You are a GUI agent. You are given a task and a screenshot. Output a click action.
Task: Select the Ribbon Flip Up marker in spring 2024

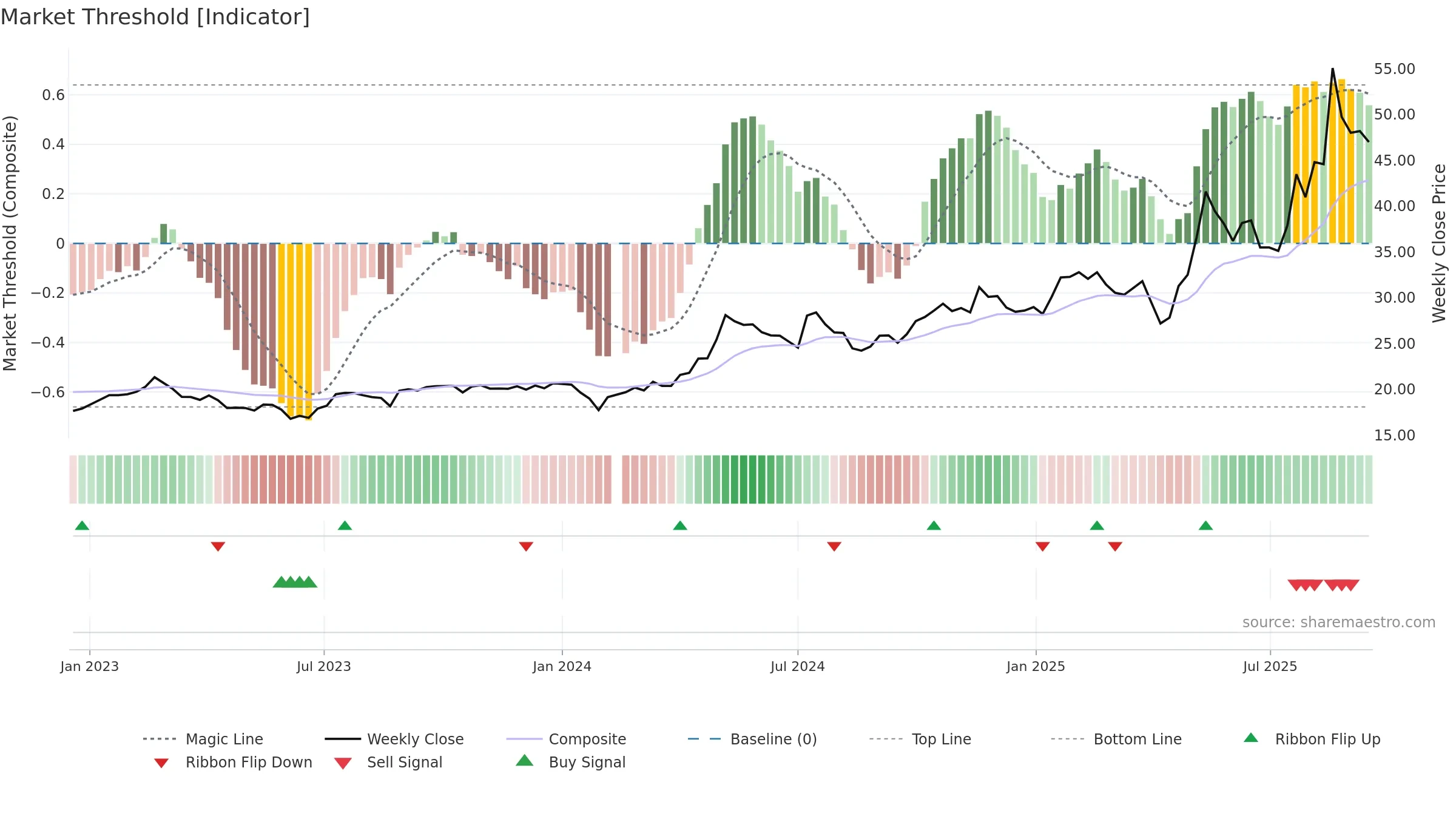point(680,525)
